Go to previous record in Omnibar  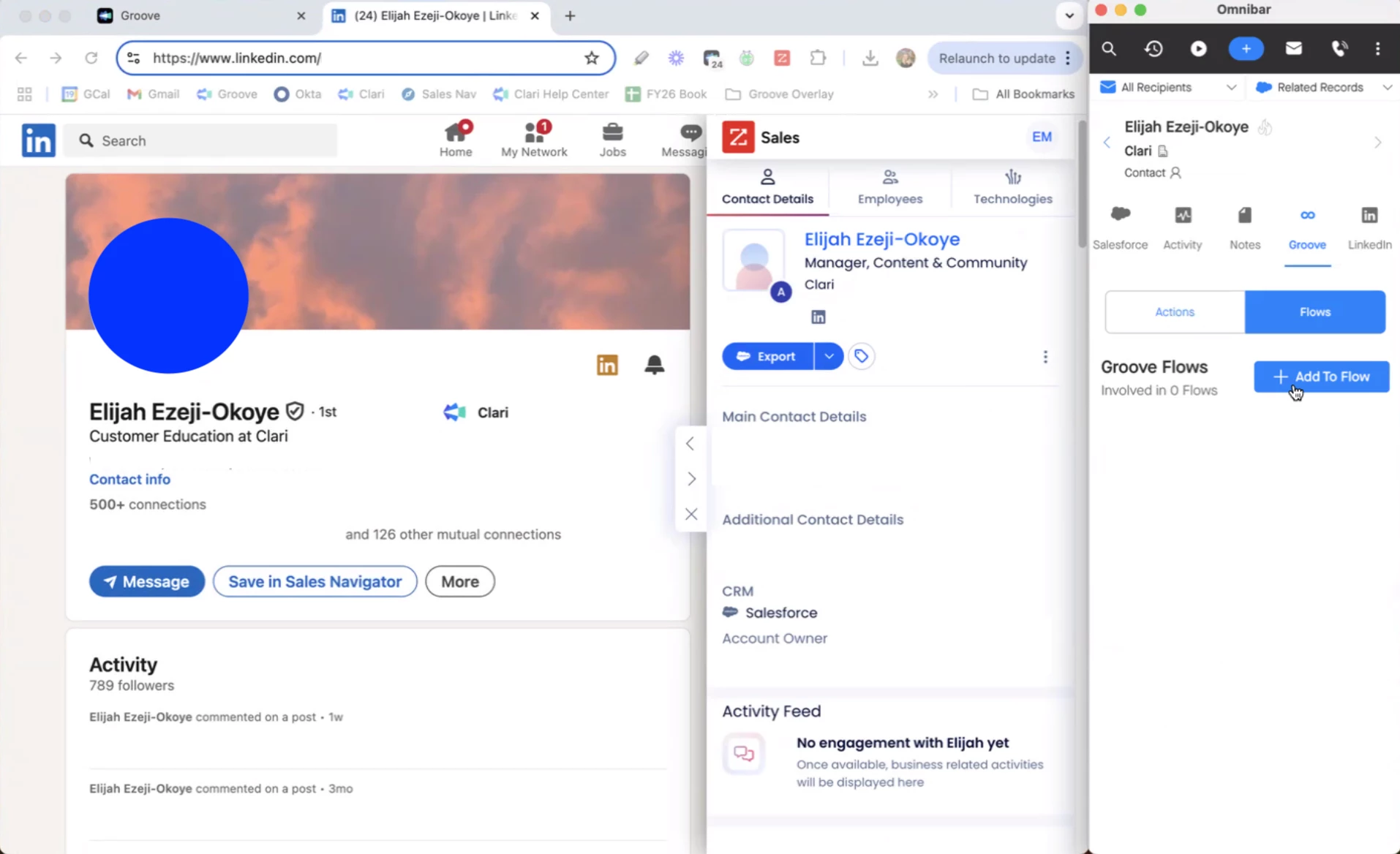coord(1107,143)
